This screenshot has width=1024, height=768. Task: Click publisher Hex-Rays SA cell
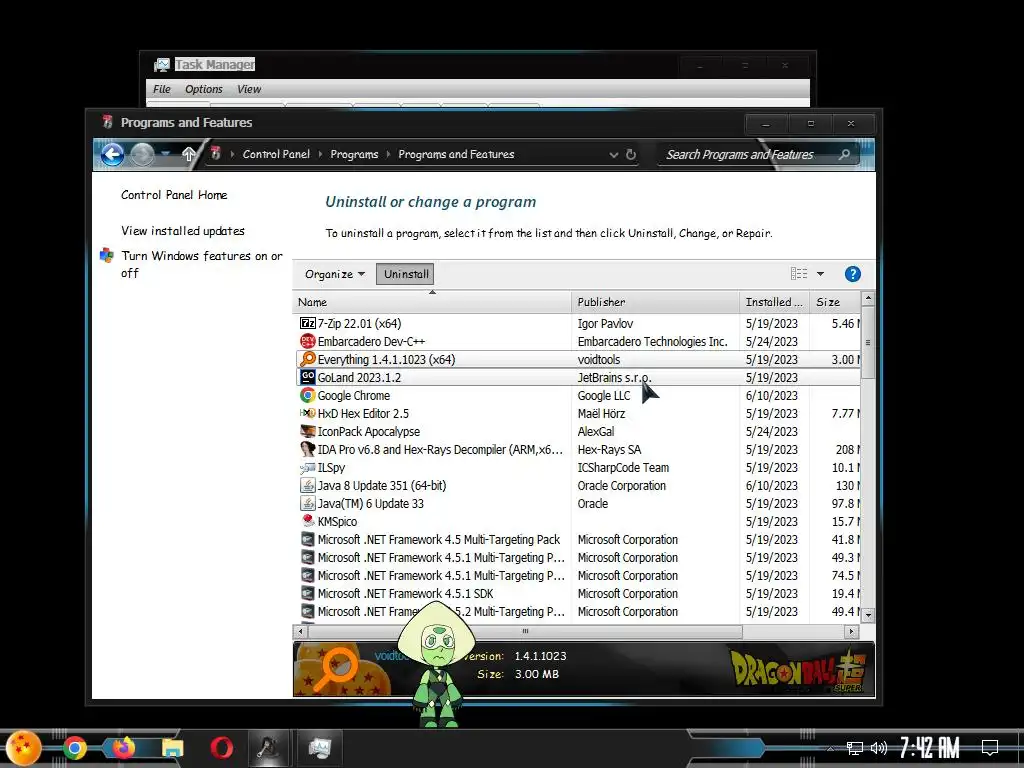pyautogui.click(x=609, y=450)
